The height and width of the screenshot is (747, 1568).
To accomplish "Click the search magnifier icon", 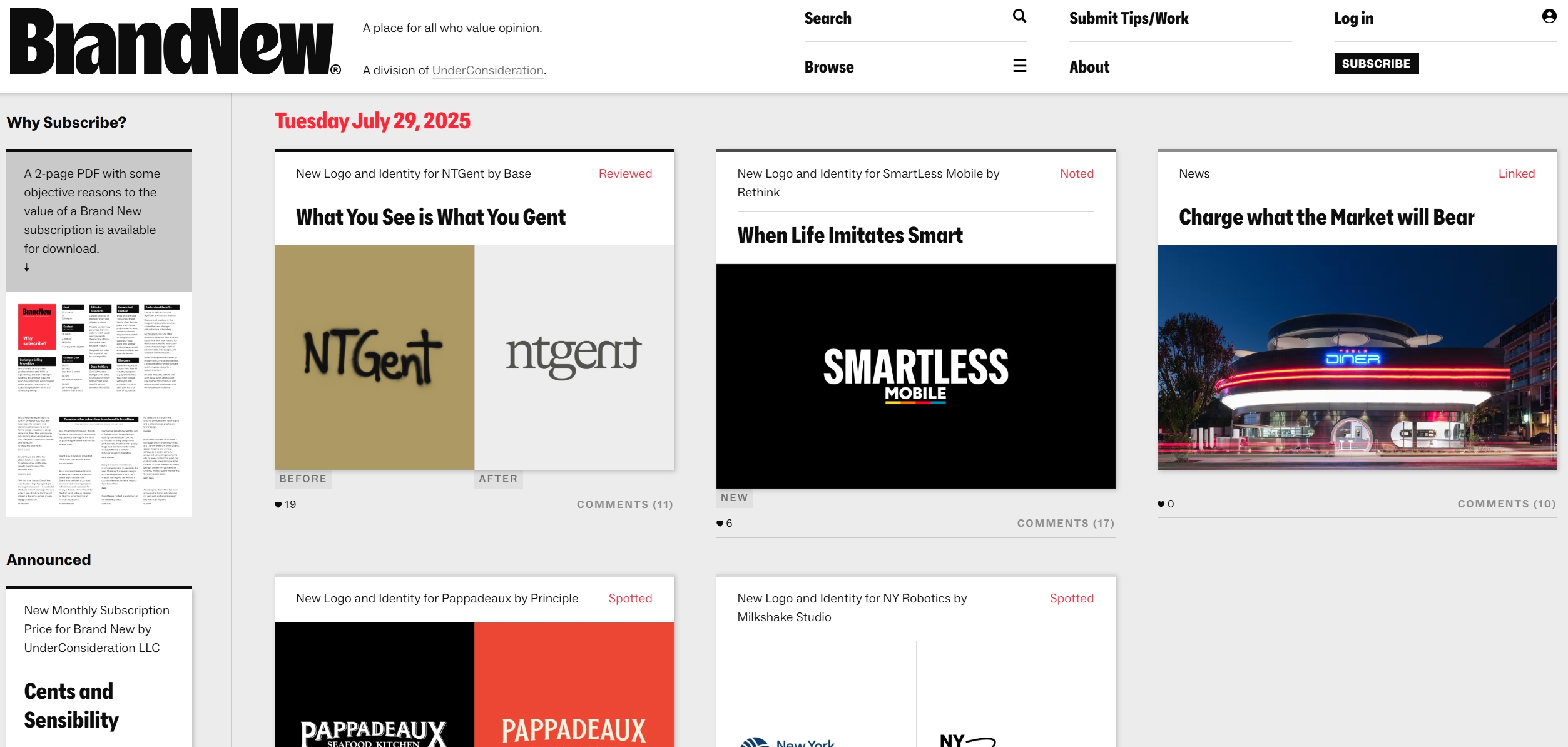I will click(1019, 16).
